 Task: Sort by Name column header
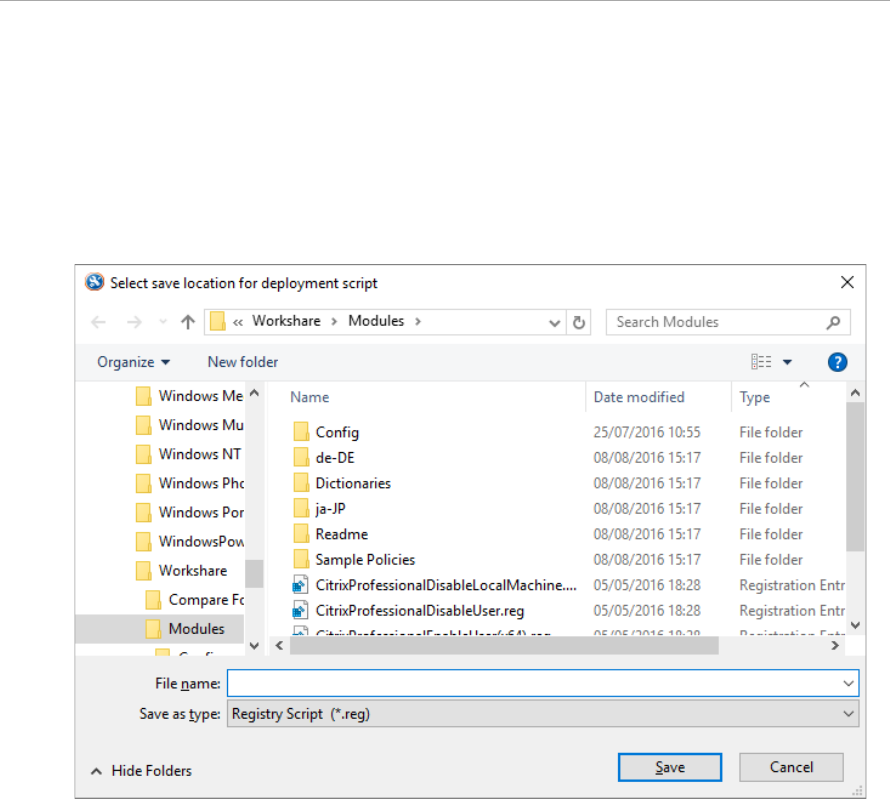pyautogui.click(x=309, y=397)
